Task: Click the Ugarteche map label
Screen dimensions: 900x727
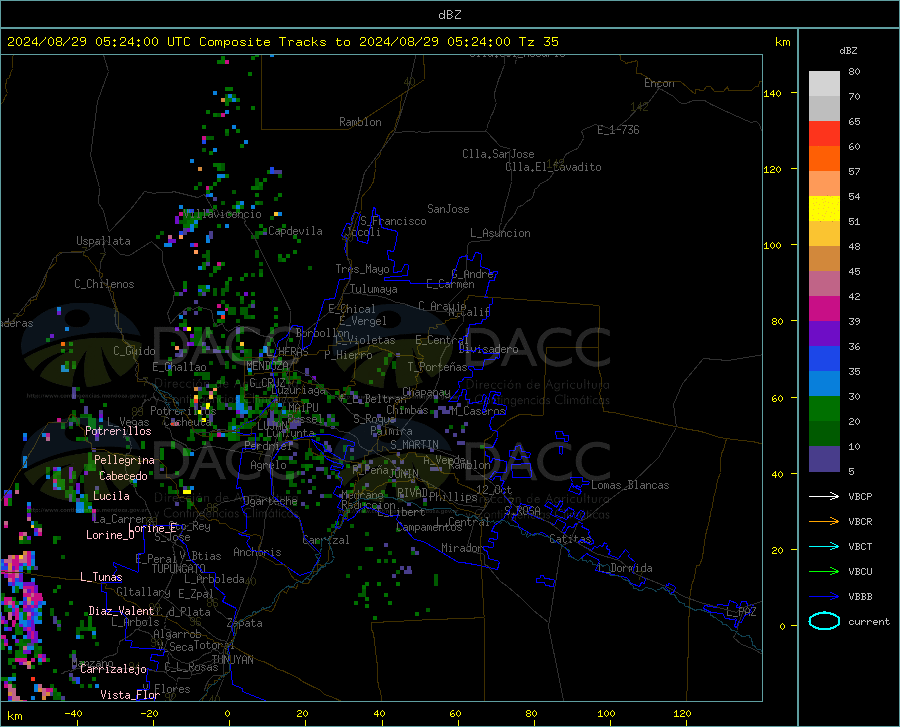Action: pyautogui.click(x=270, y=501)
